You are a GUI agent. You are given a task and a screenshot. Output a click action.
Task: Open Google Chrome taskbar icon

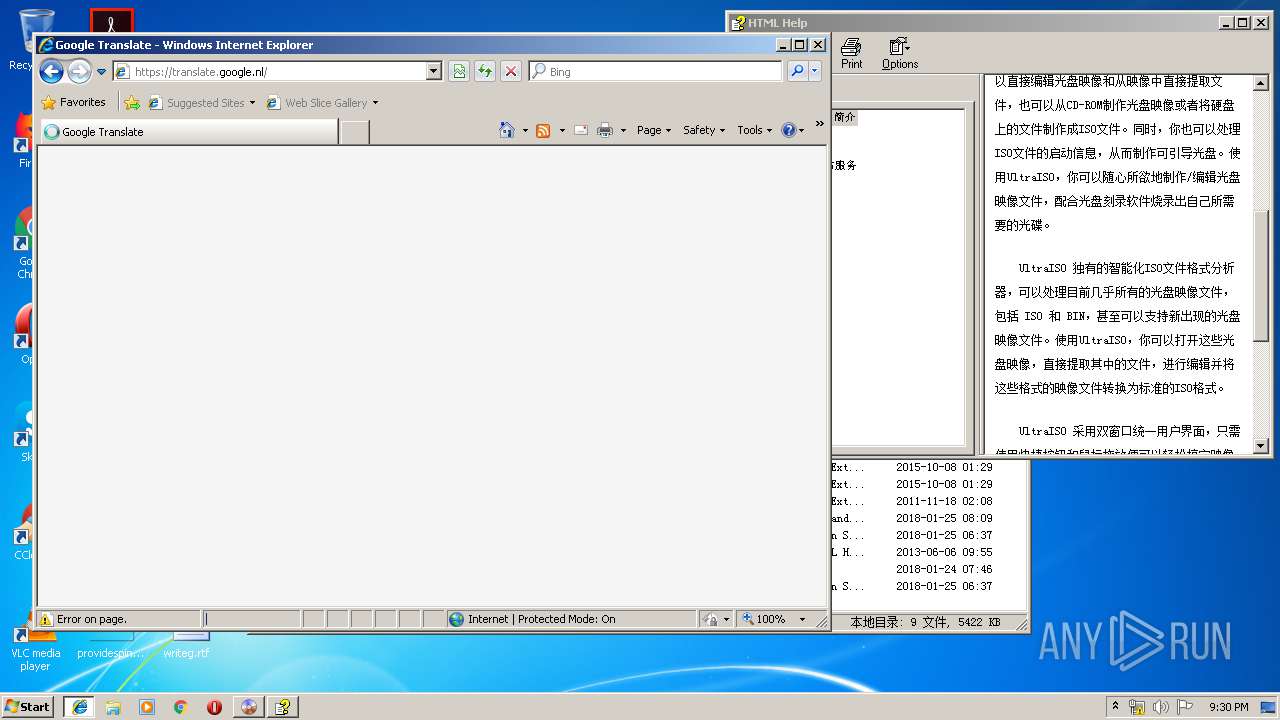(181, 706)
